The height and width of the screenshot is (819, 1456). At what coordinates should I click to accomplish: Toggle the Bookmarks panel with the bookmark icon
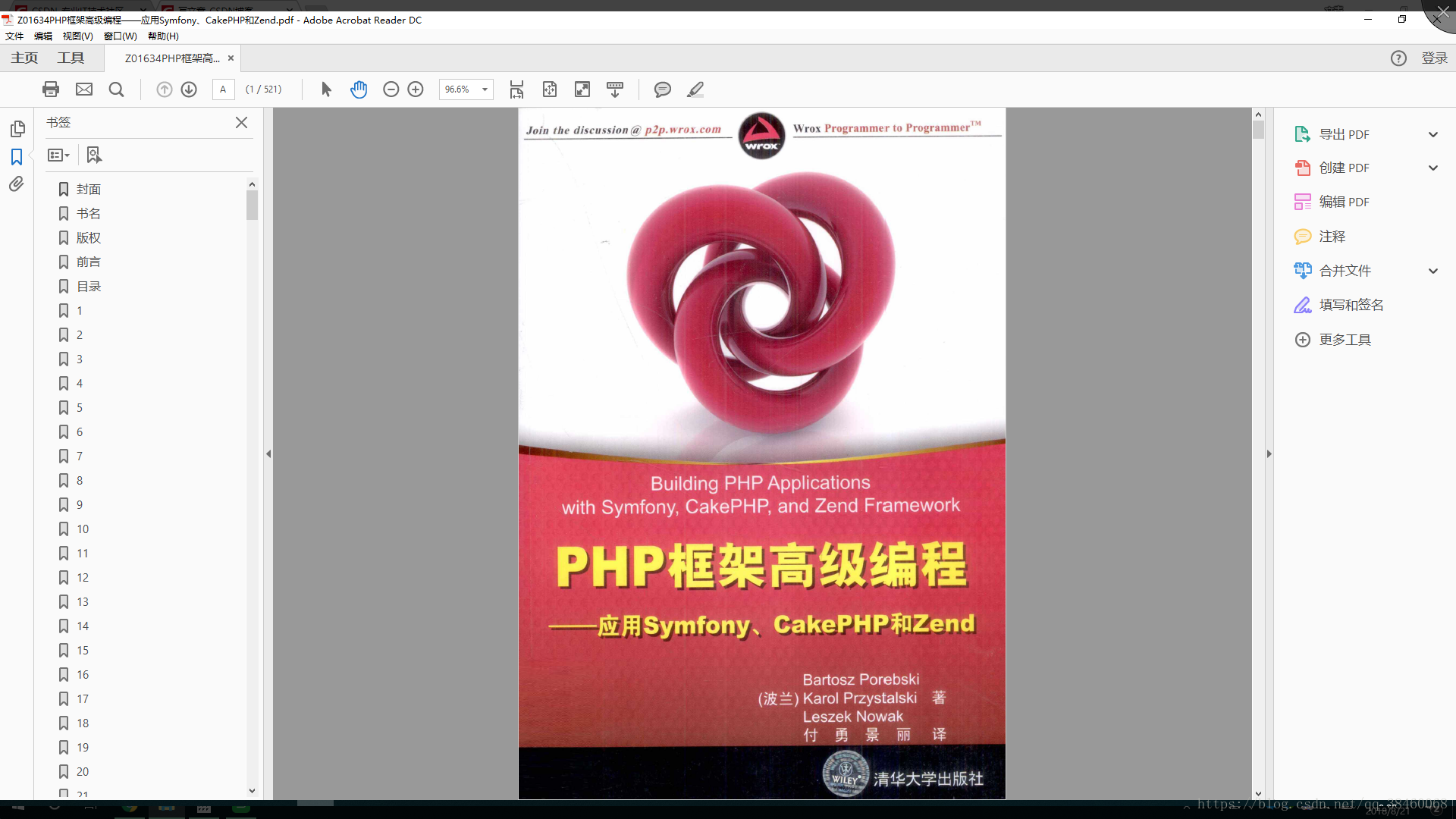[16, 157]
